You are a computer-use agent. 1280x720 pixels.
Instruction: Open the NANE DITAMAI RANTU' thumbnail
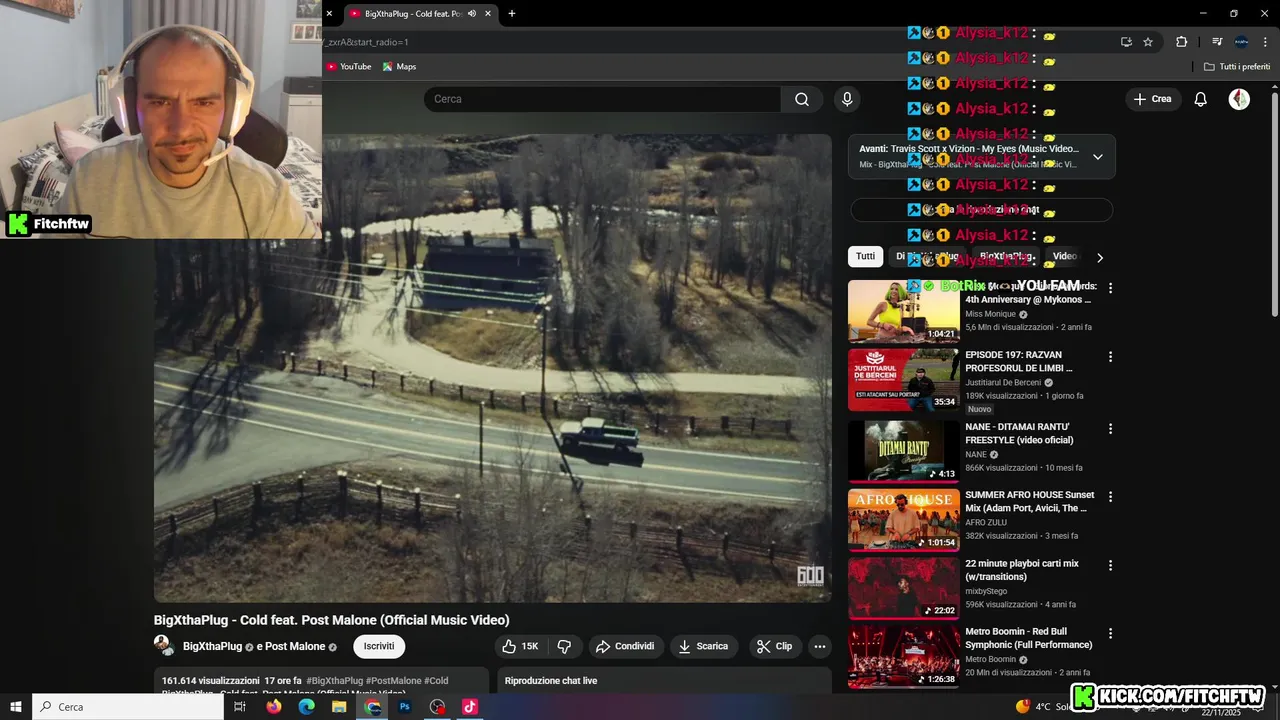904,451
